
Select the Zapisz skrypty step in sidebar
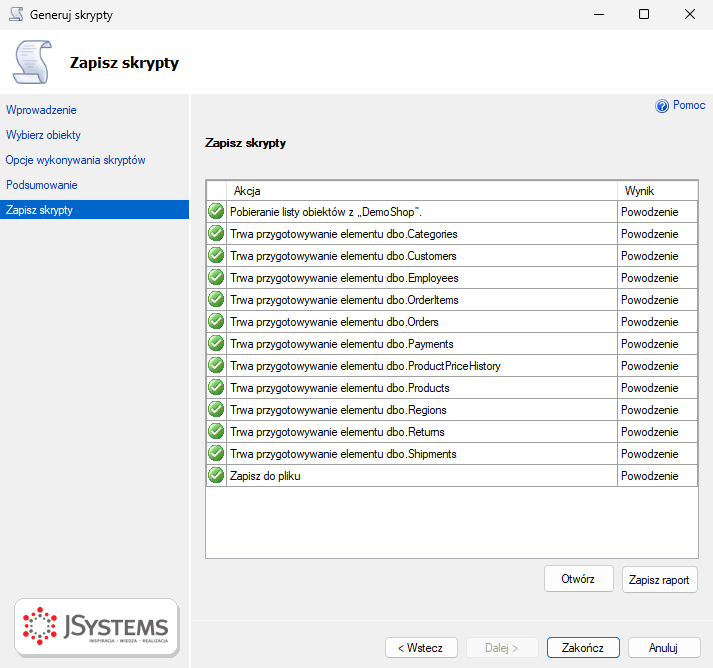click(94, 210)
